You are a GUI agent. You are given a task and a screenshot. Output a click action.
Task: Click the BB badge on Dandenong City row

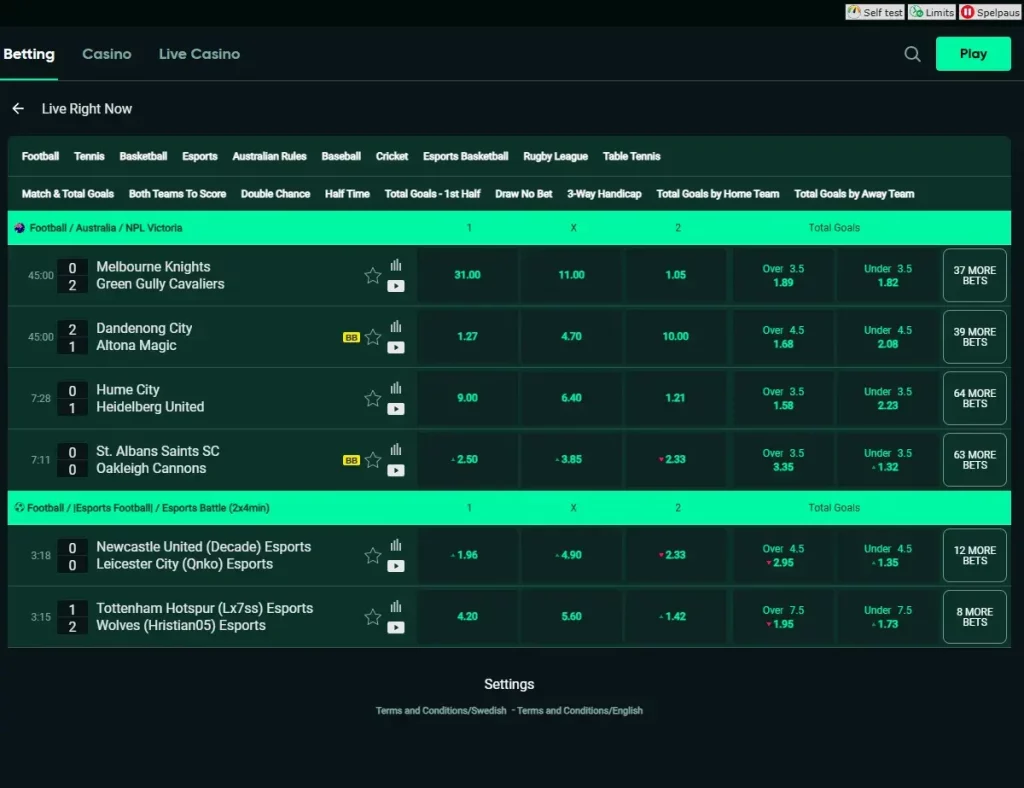point(351,338)
